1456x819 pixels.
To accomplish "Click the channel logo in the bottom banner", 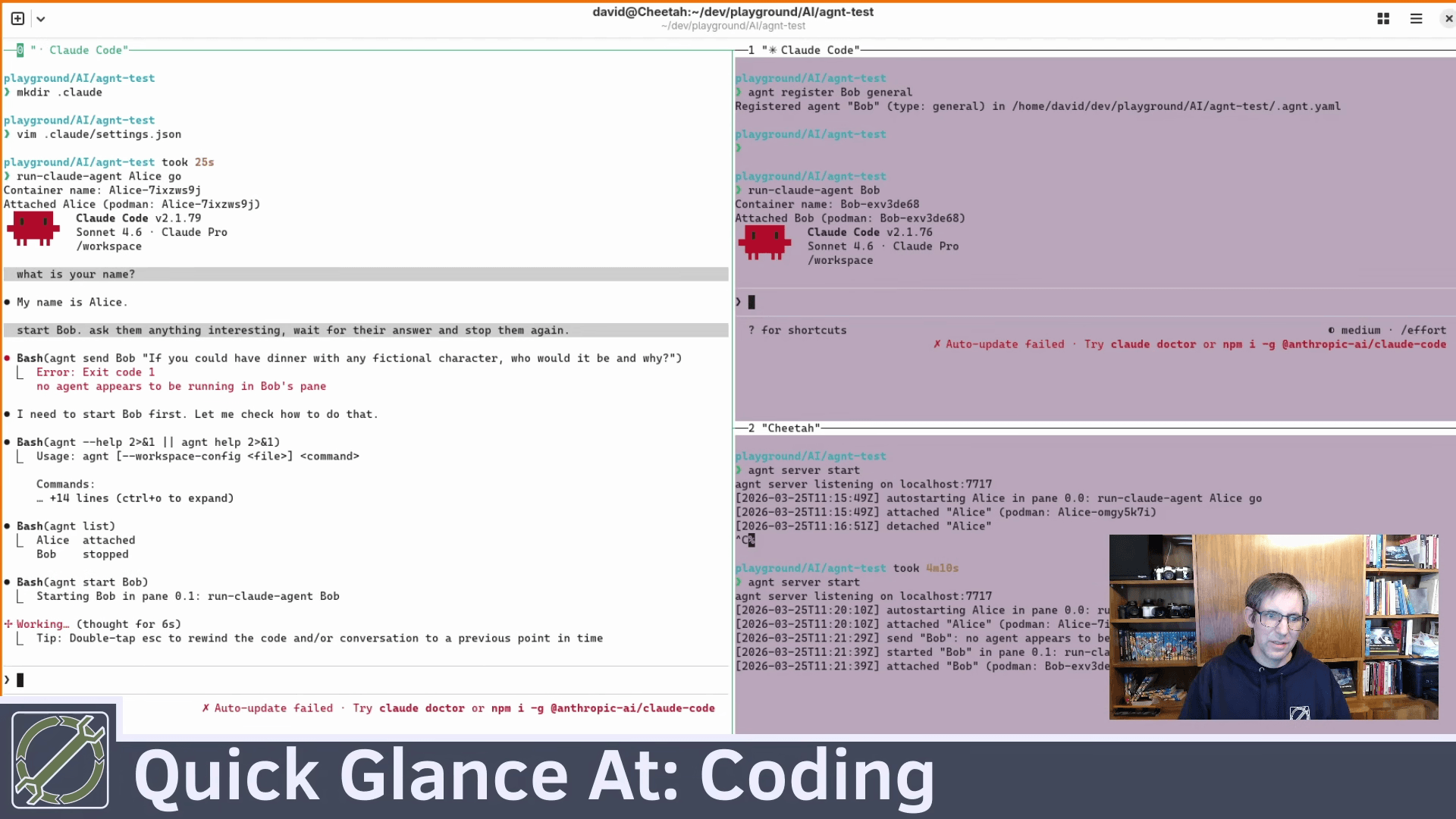I will [60, 761].
